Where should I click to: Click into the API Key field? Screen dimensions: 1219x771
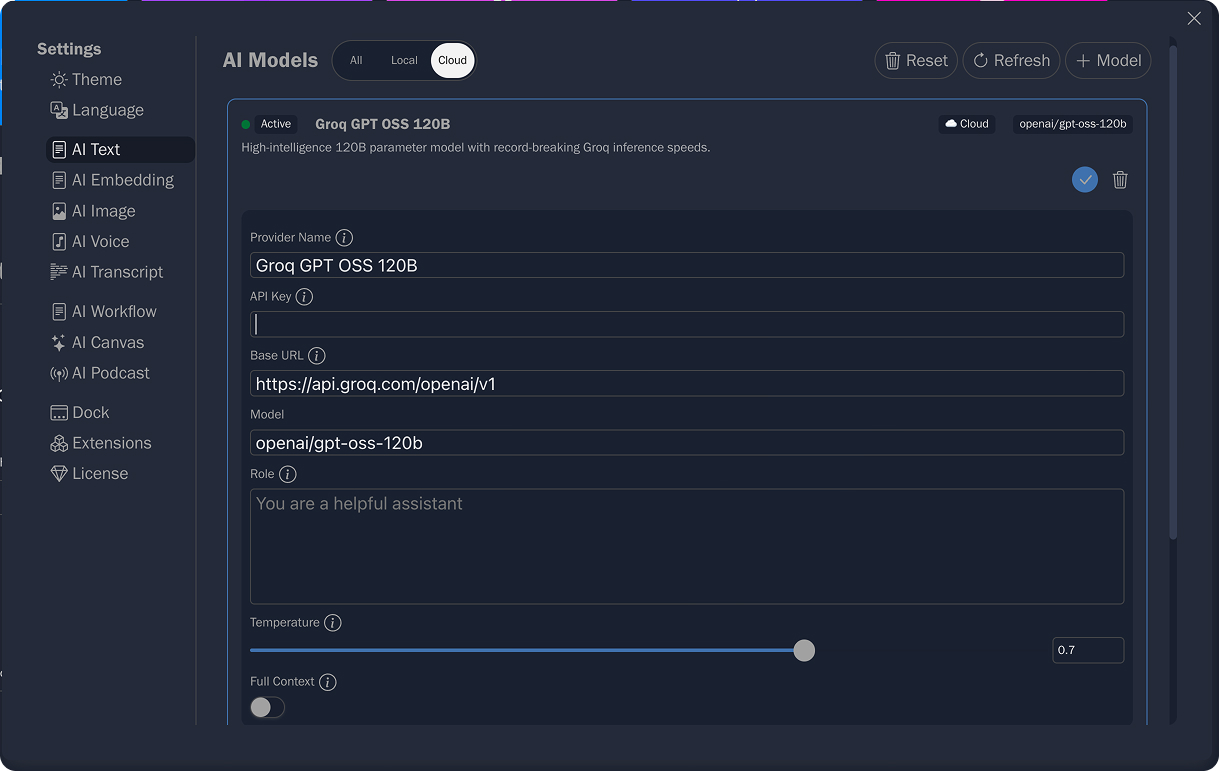pyautogui.click(x=686, y=325)
